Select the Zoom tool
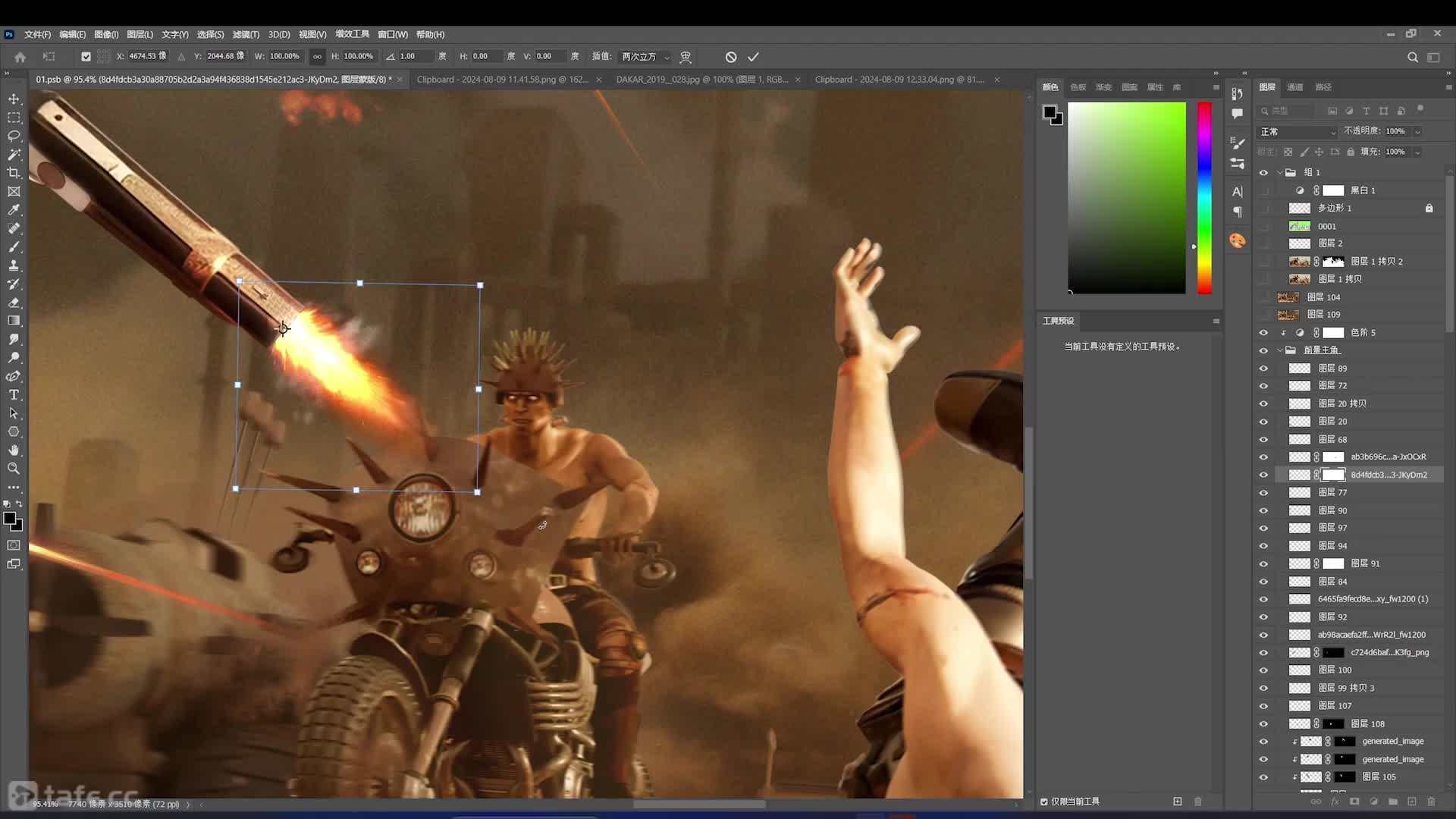Screen dimensions: 1456x819 14,469
